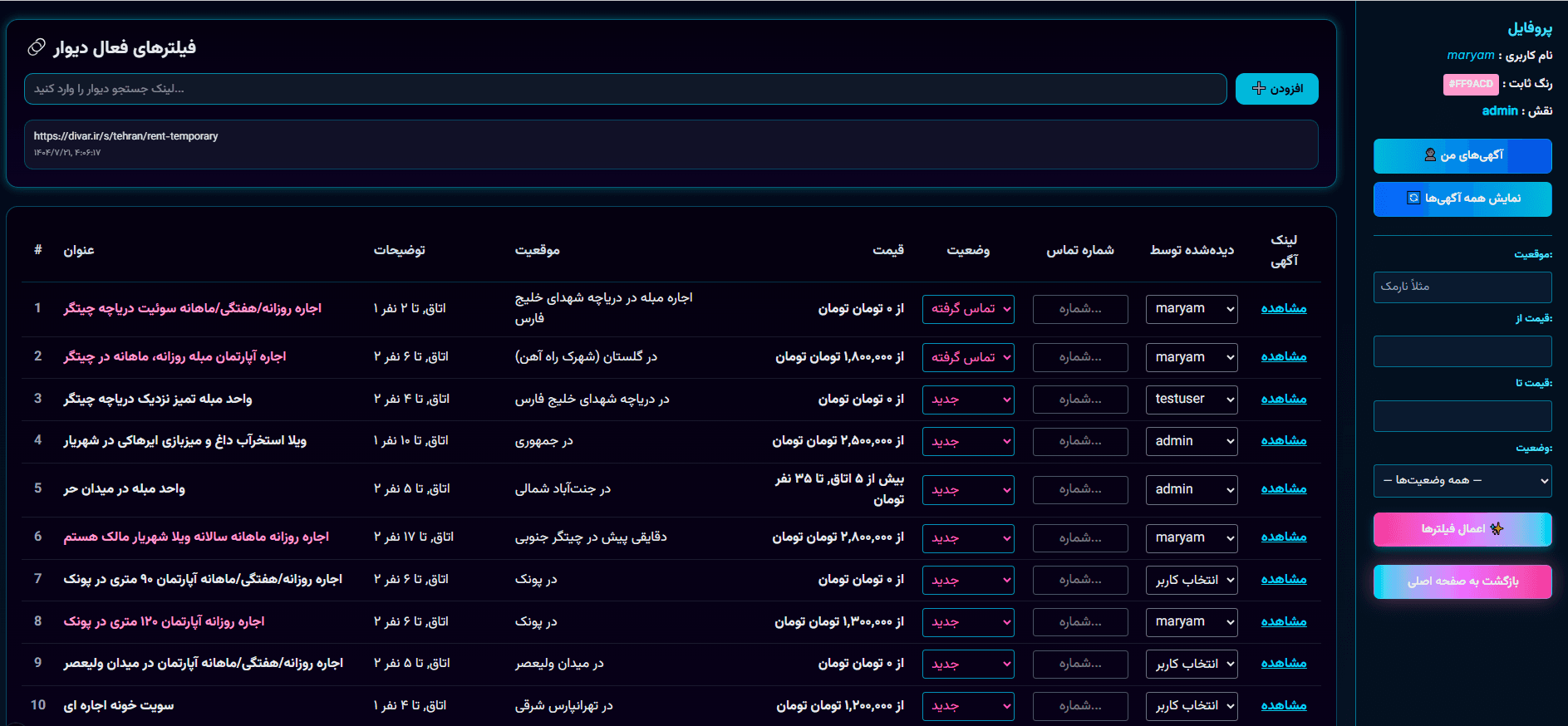Open the همه وضعیت‌ها status filter dropdown
1568x726 pixels.
click(x=1462, y=481)
